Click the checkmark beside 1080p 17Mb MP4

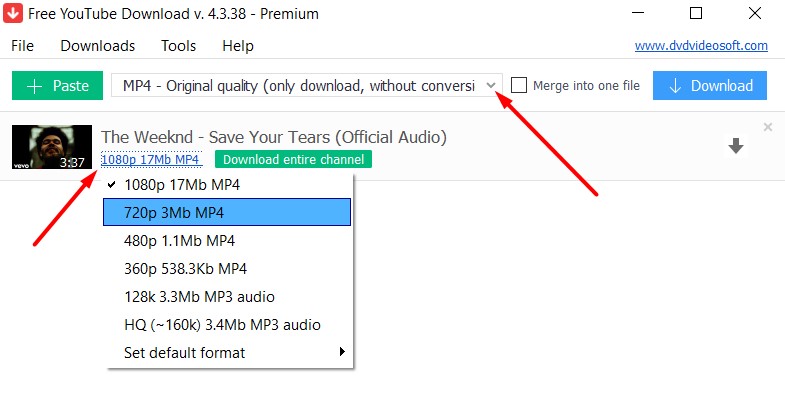[x=112, y=185]
